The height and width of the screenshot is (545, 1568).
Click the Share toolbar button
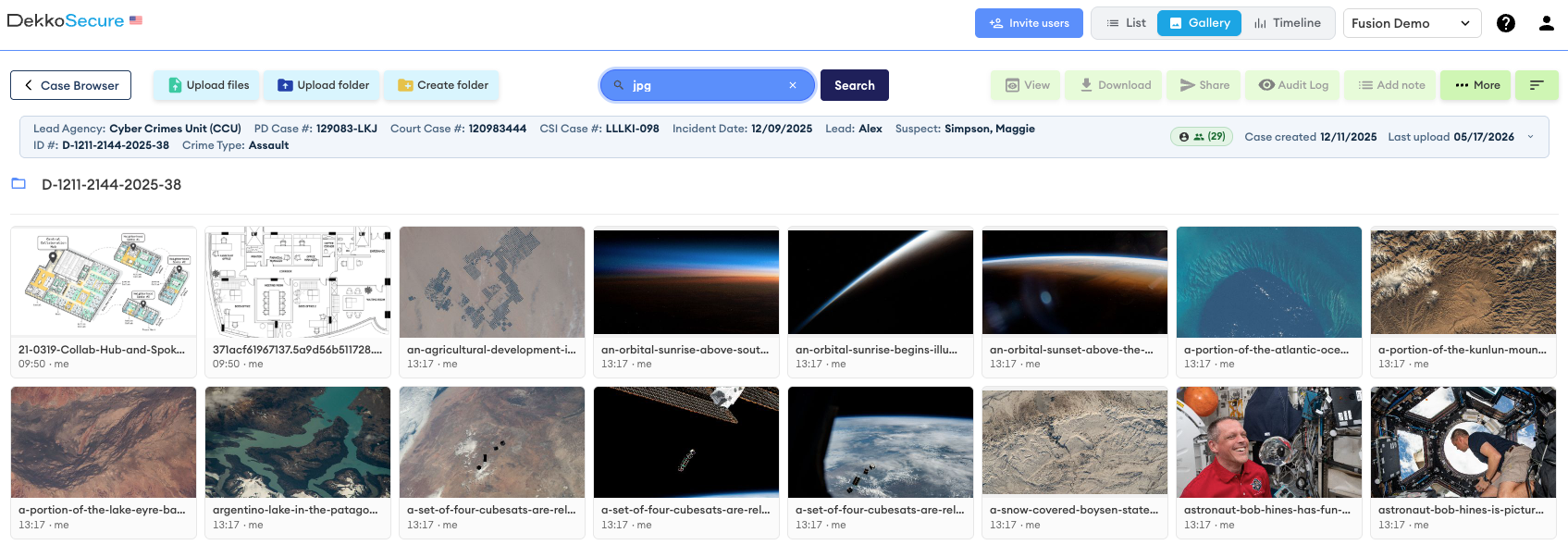click(x=1204, y=85)
